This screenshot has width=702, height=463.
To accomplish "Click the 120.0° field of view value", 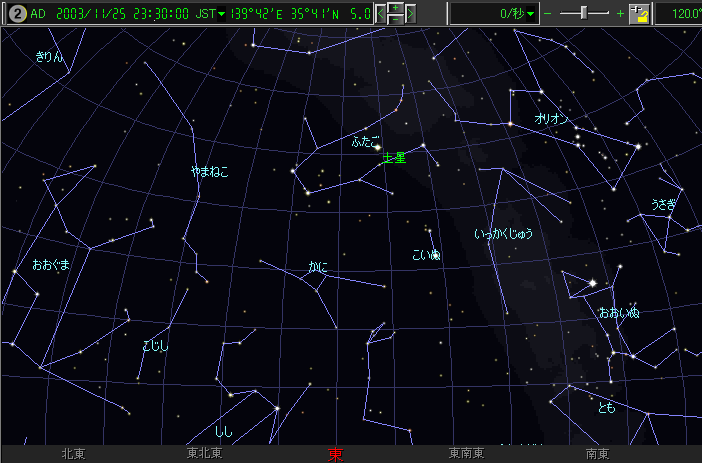I will 682,14.
